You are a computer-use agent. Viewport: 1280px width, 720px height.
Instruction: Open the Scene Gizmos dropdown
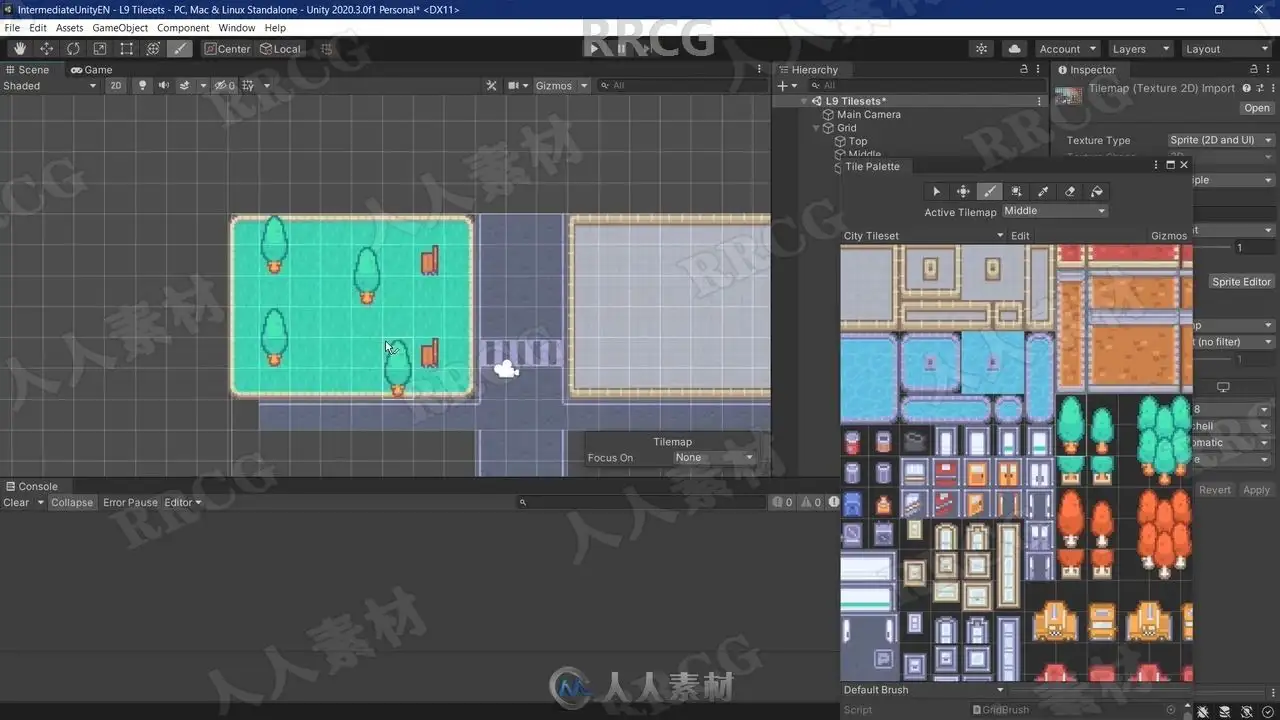pyautogui.click(x=561, y=85)
